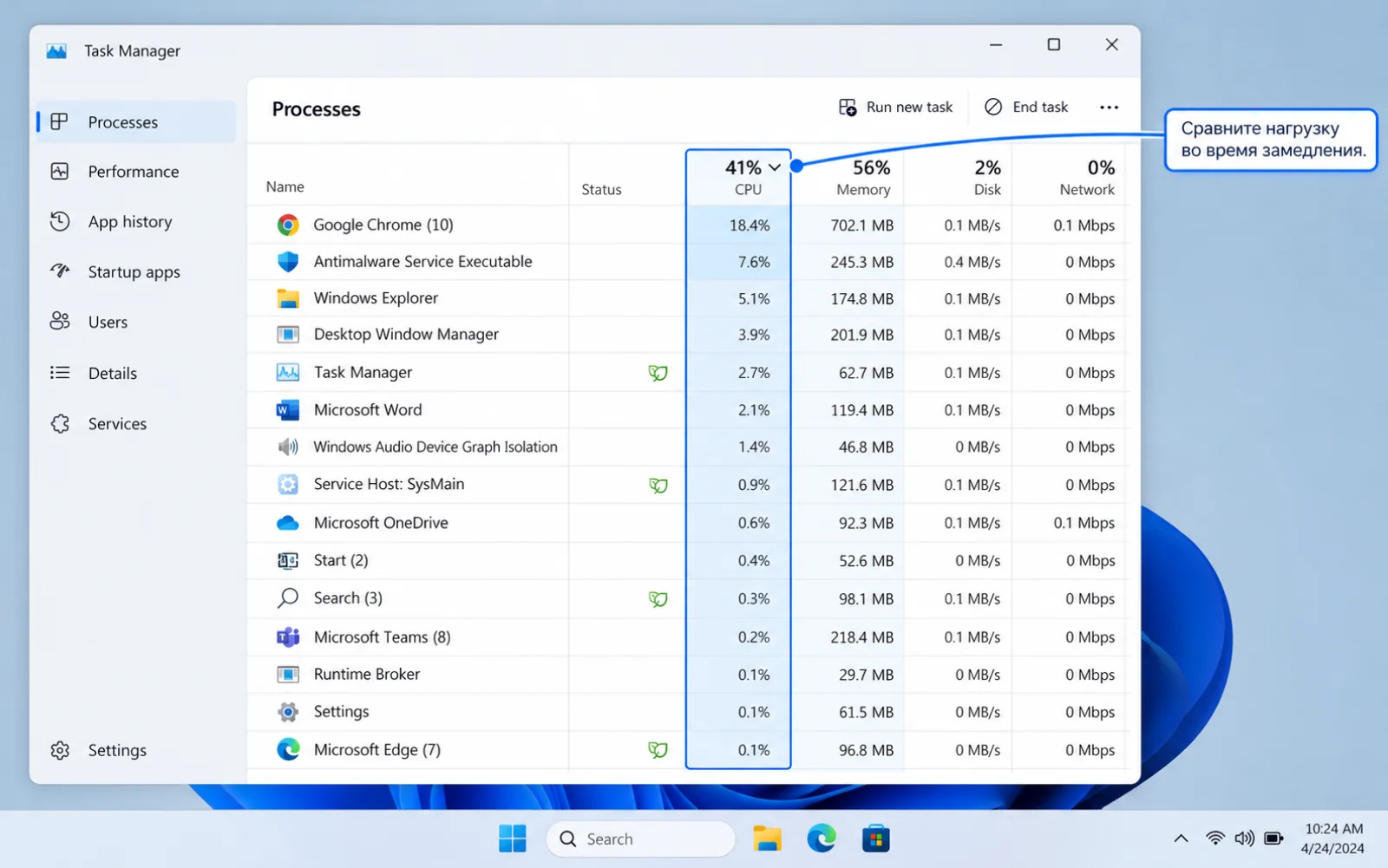
Task: Click the Microsoft Word process icon
Action: pyautogui.click(x=288, y=410)
